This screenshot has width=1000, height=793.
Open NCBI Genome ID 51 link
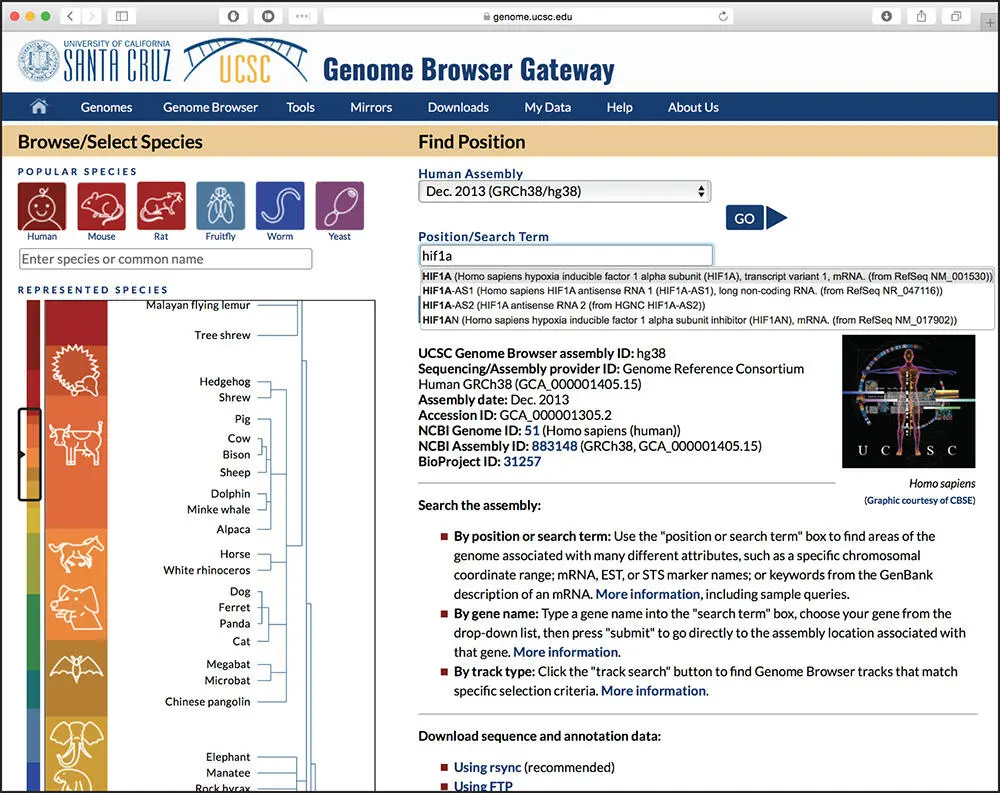(532, 431)
